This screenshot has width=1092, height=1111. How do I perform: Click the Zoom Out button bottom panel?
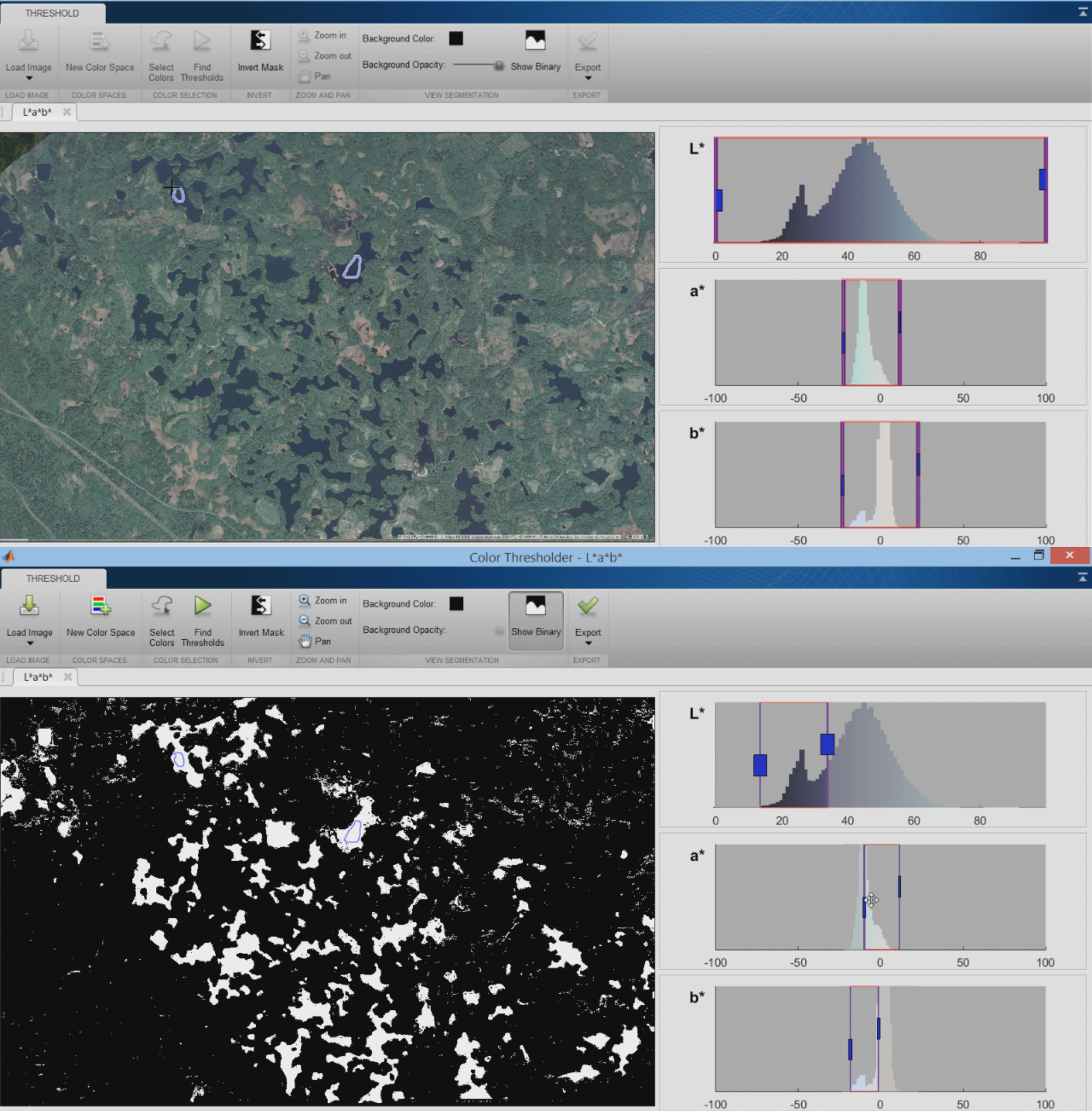(326, 616)
